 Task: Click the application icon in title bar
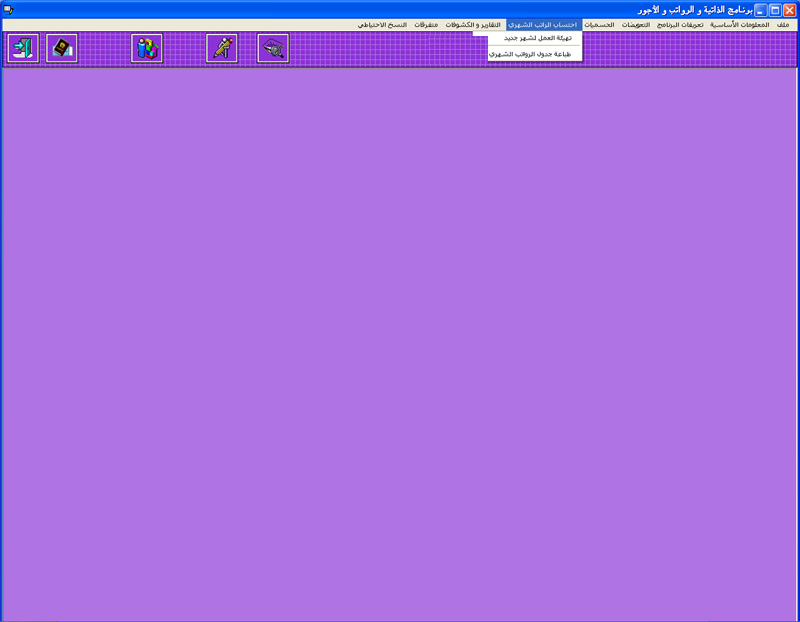9,9
